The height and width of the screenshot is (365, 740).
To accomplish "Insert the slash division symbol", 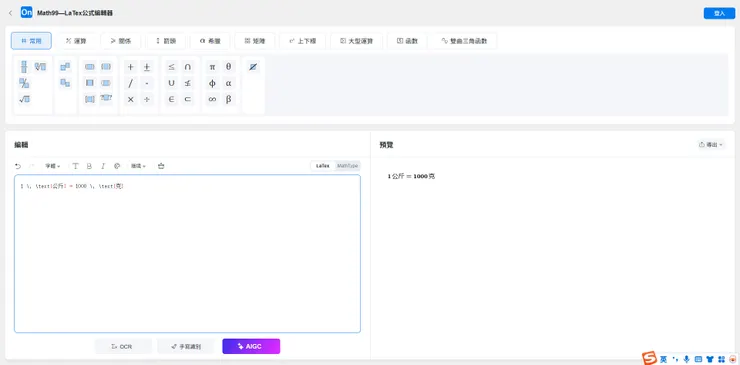I will coord(131,83).
